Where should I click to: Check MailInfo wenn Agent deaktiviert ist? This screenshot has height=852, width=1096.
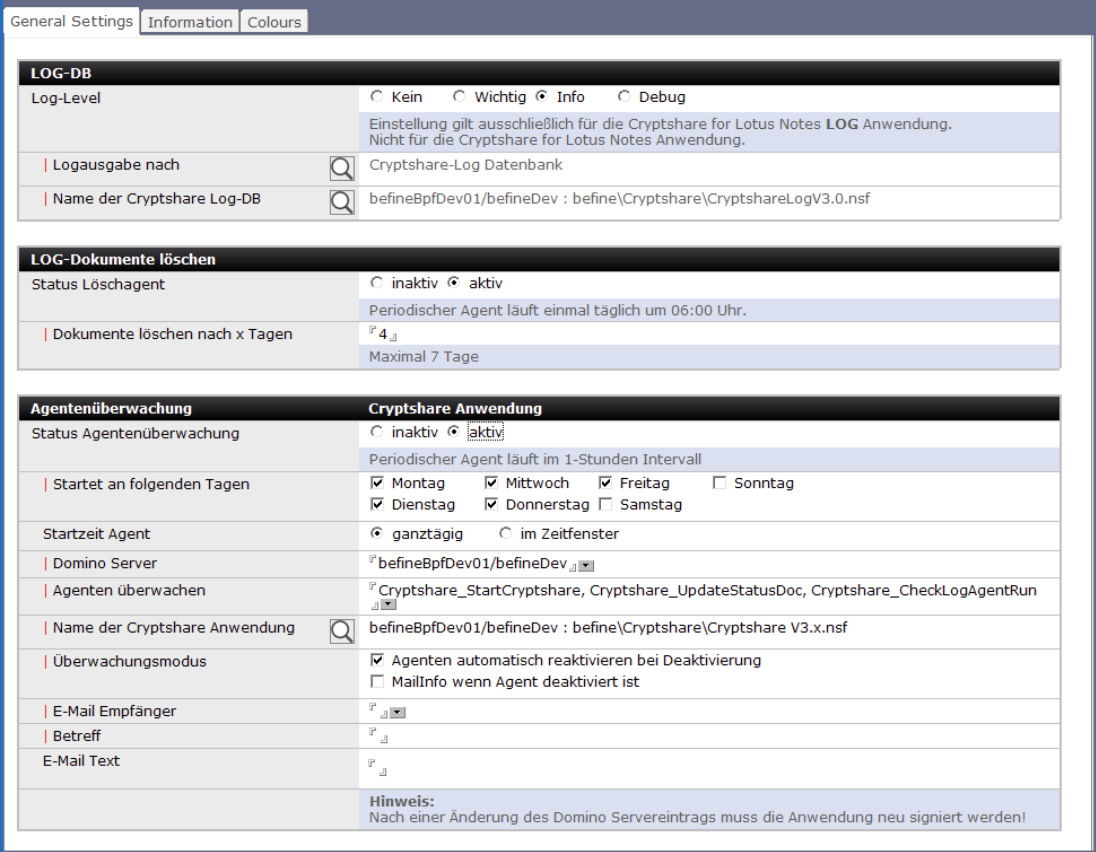[377, 681]
